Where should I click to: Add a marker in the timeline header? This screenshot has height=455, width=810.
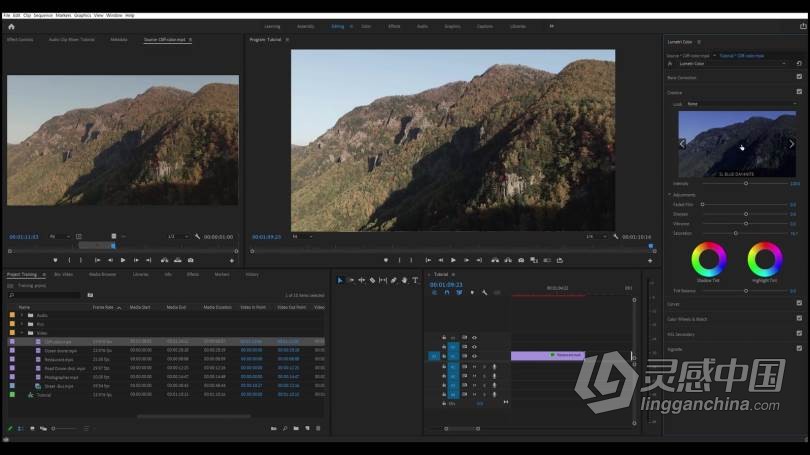pyautogui.click(x=472, y=293)
